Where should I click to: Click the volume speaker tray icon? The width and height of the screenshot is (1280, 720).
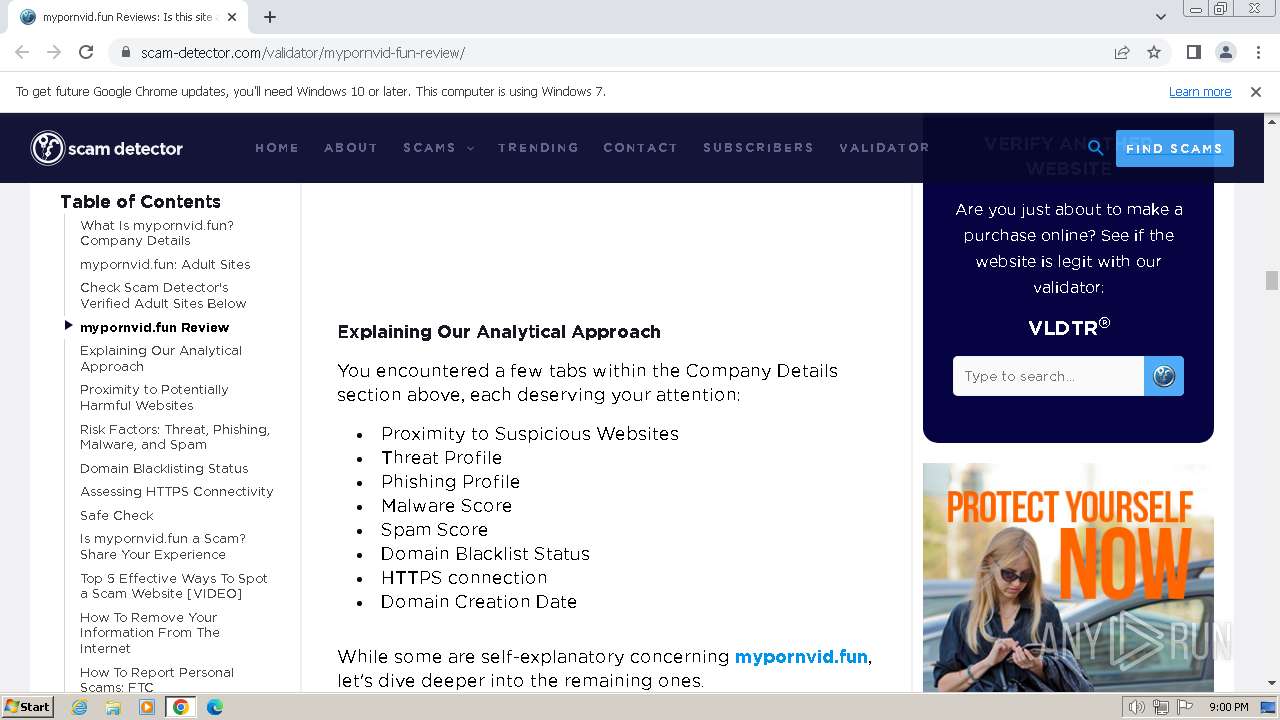coord(1137,707)
